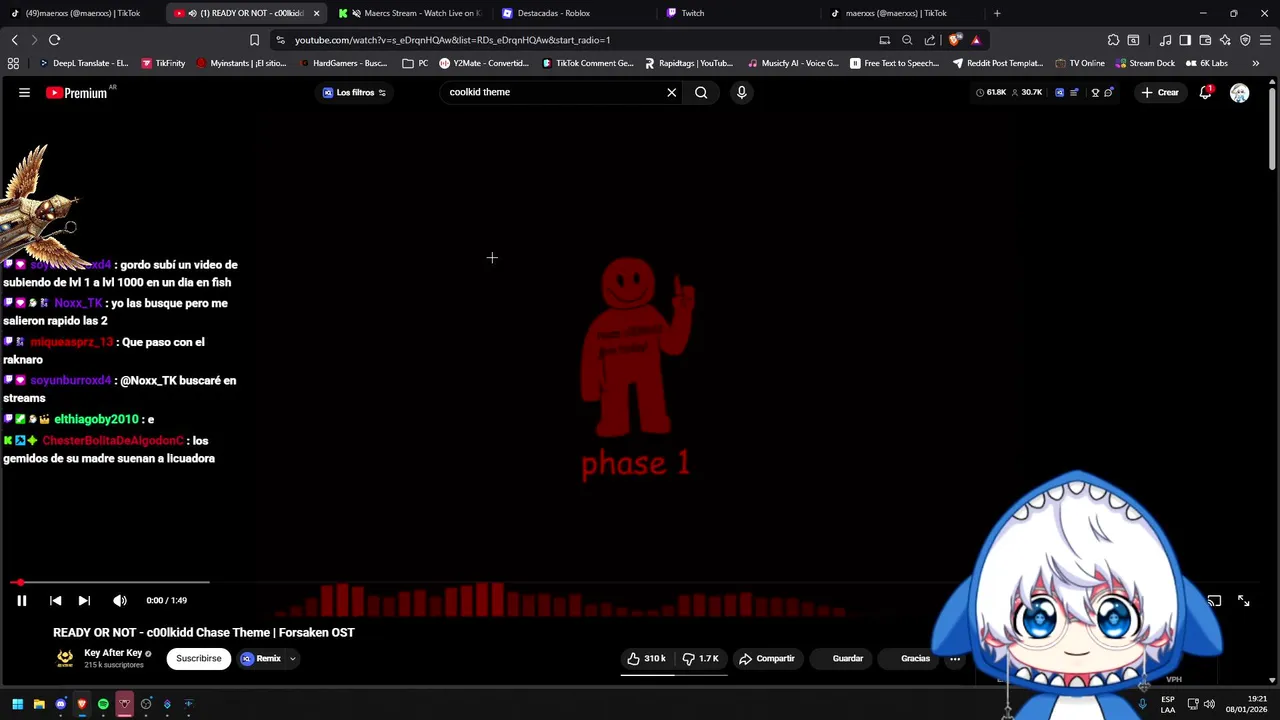Like the video (310 k thumbs up)
The image size is (1280, 720).
[647, 658]
